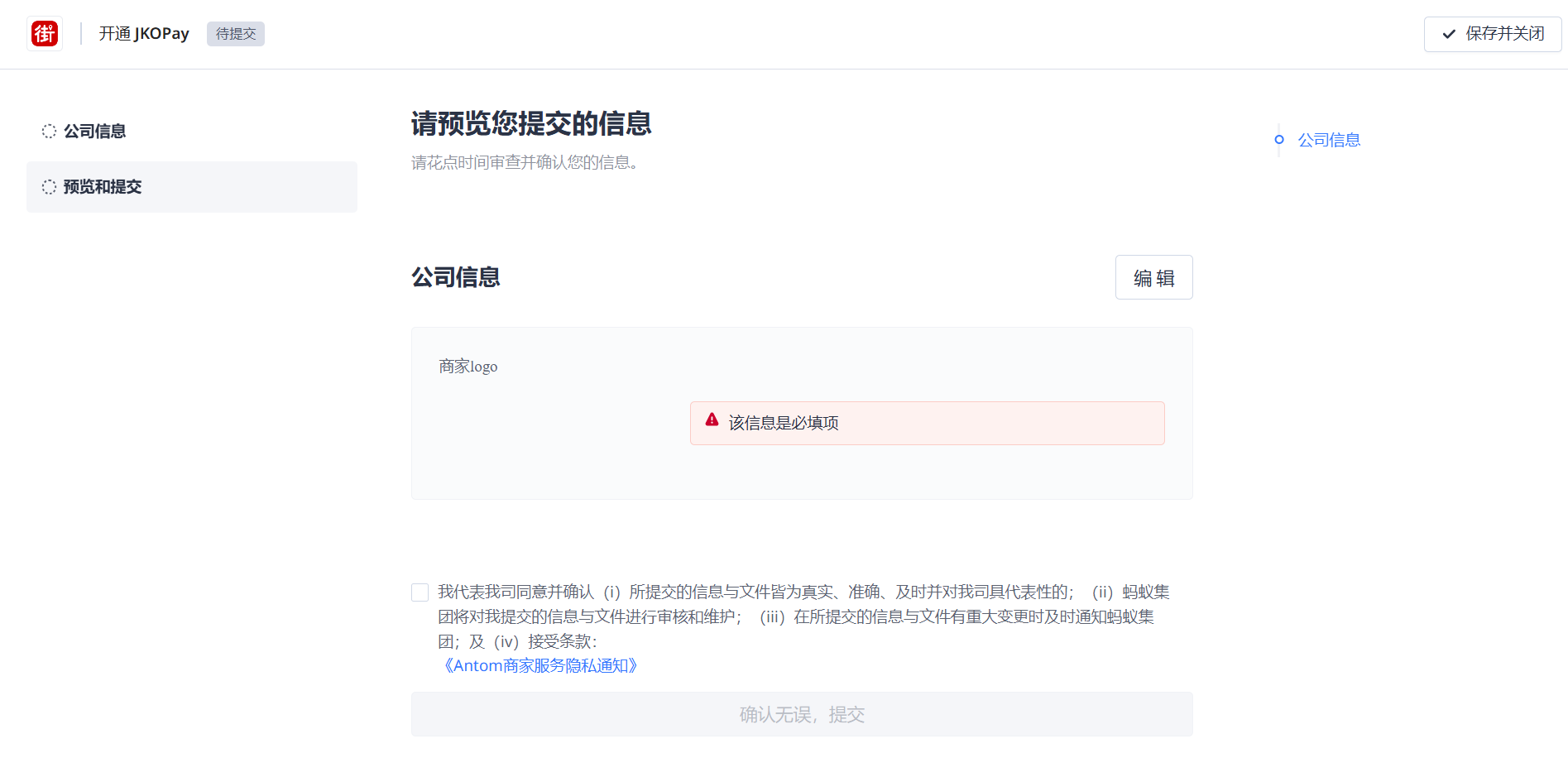
Task: Select 预览和提交 step in left sidebar
Action: point(103,187)
